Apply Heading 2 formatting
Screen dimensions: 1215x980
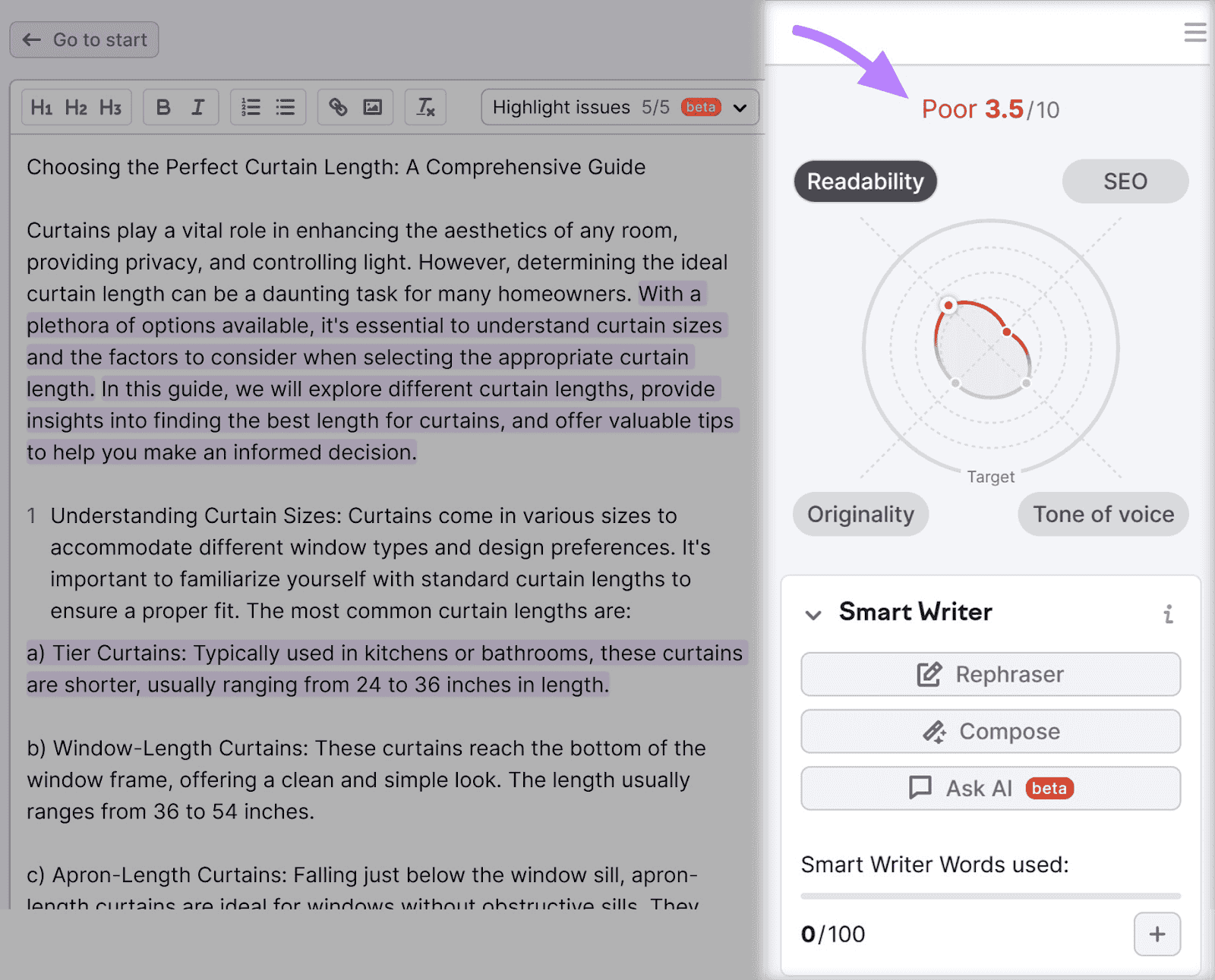[76, 107]
